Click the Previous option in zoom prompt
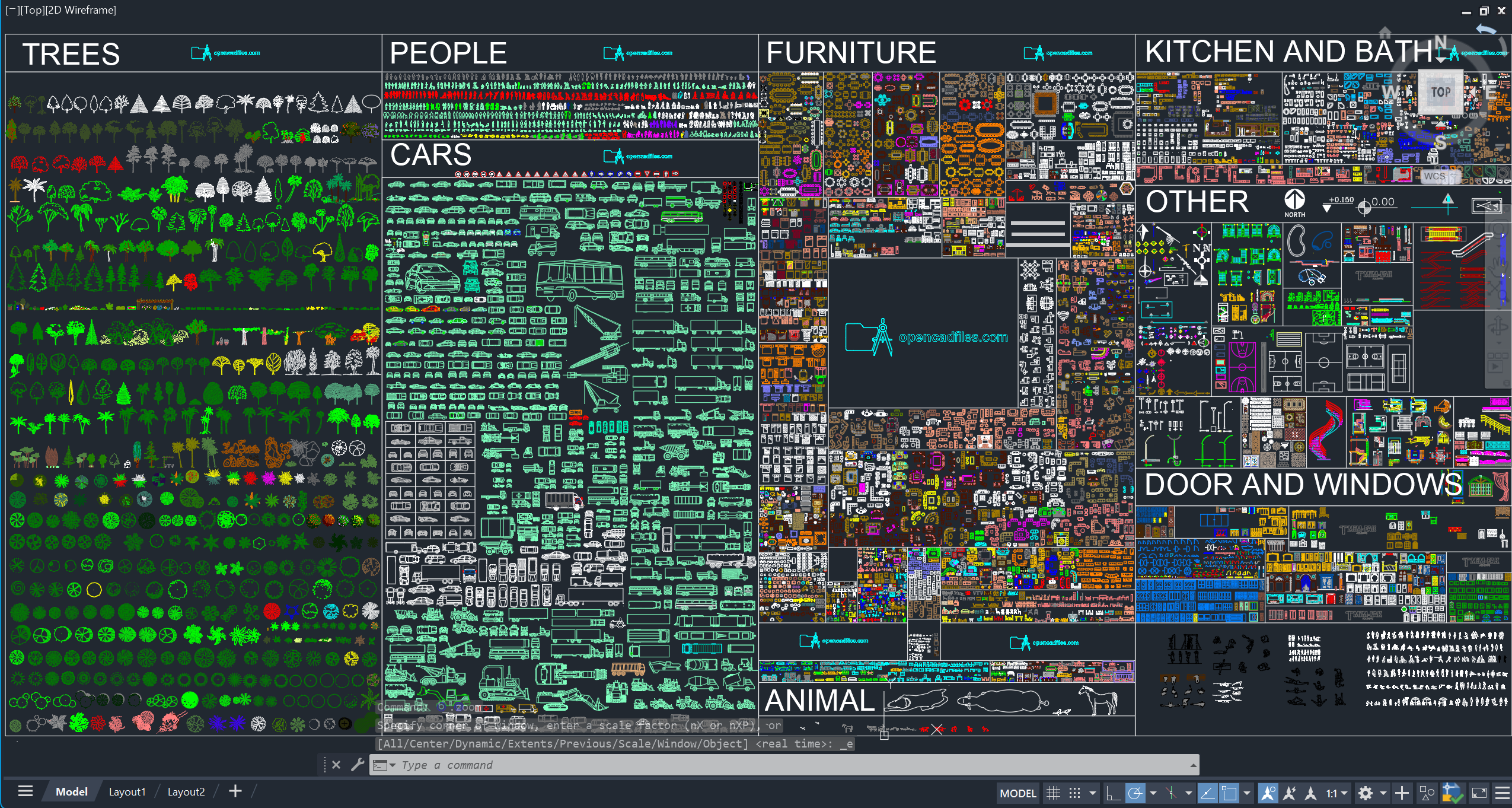This screenshot has width=1512, height=808. coord(585,743)
